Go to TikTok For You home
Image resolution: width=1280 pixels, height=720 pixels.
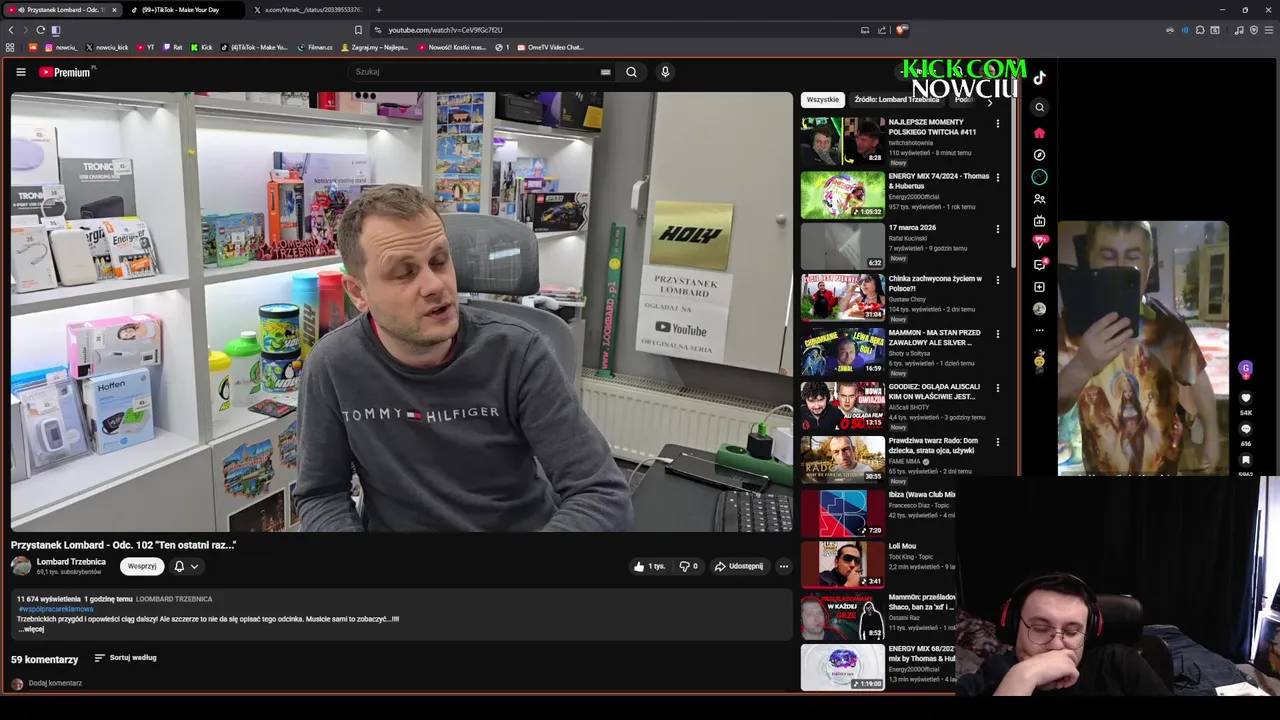pos(1040,133)
